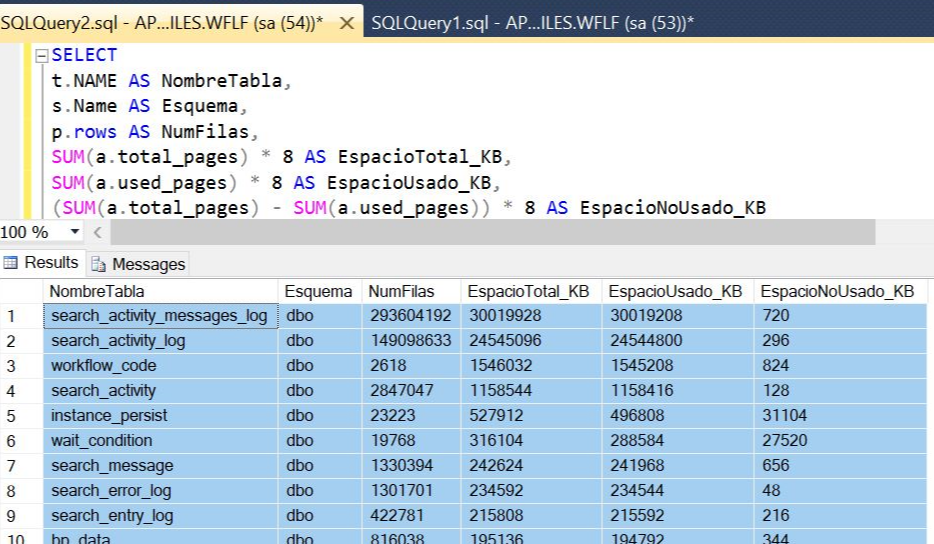
Task: Click the SELECT keyword in editor
Action: point(84,55)
